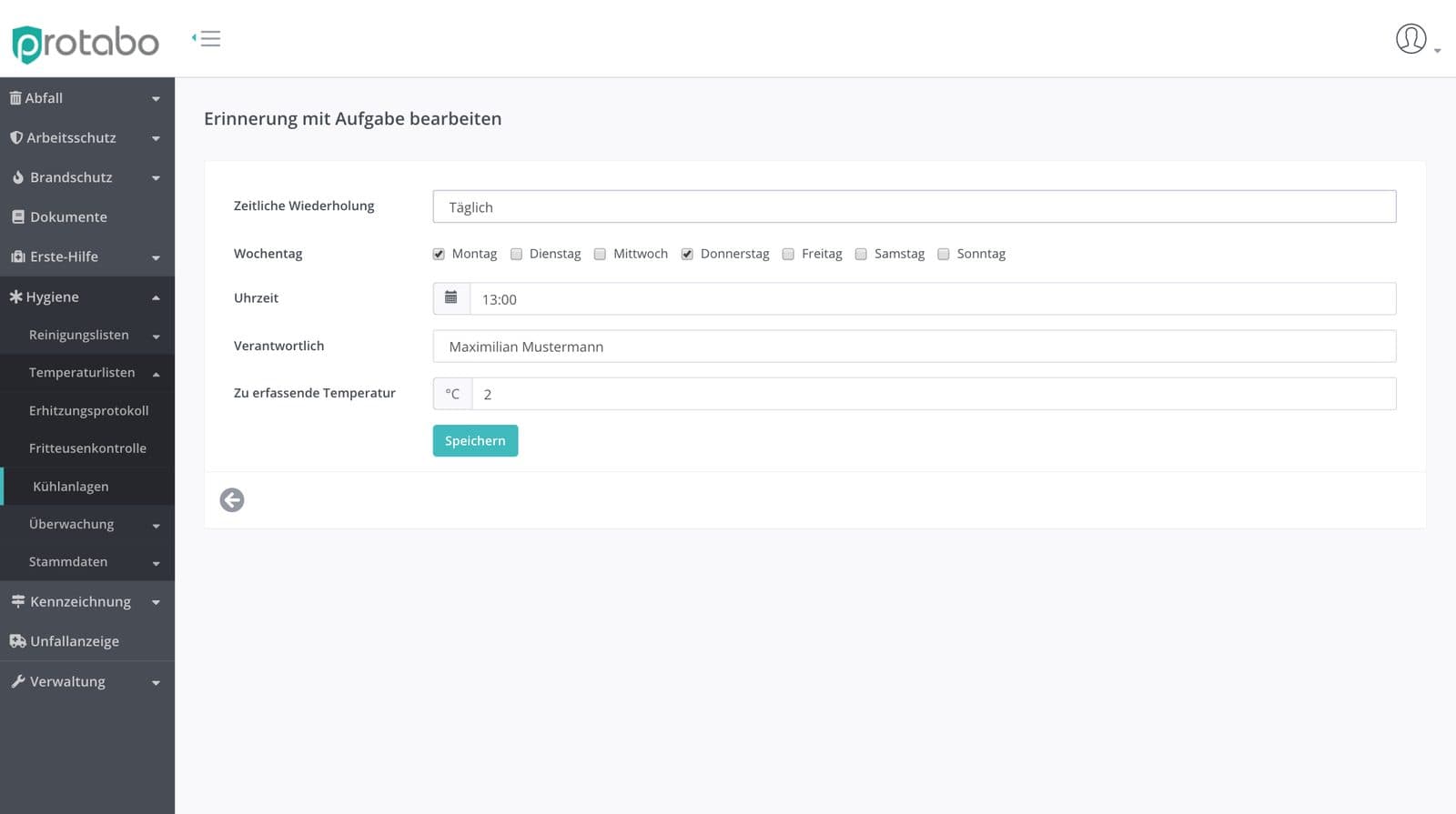Screen dimensions: 1456x814
Task: Check the Samstag checkbox
Action: click(x=861, y=255)
